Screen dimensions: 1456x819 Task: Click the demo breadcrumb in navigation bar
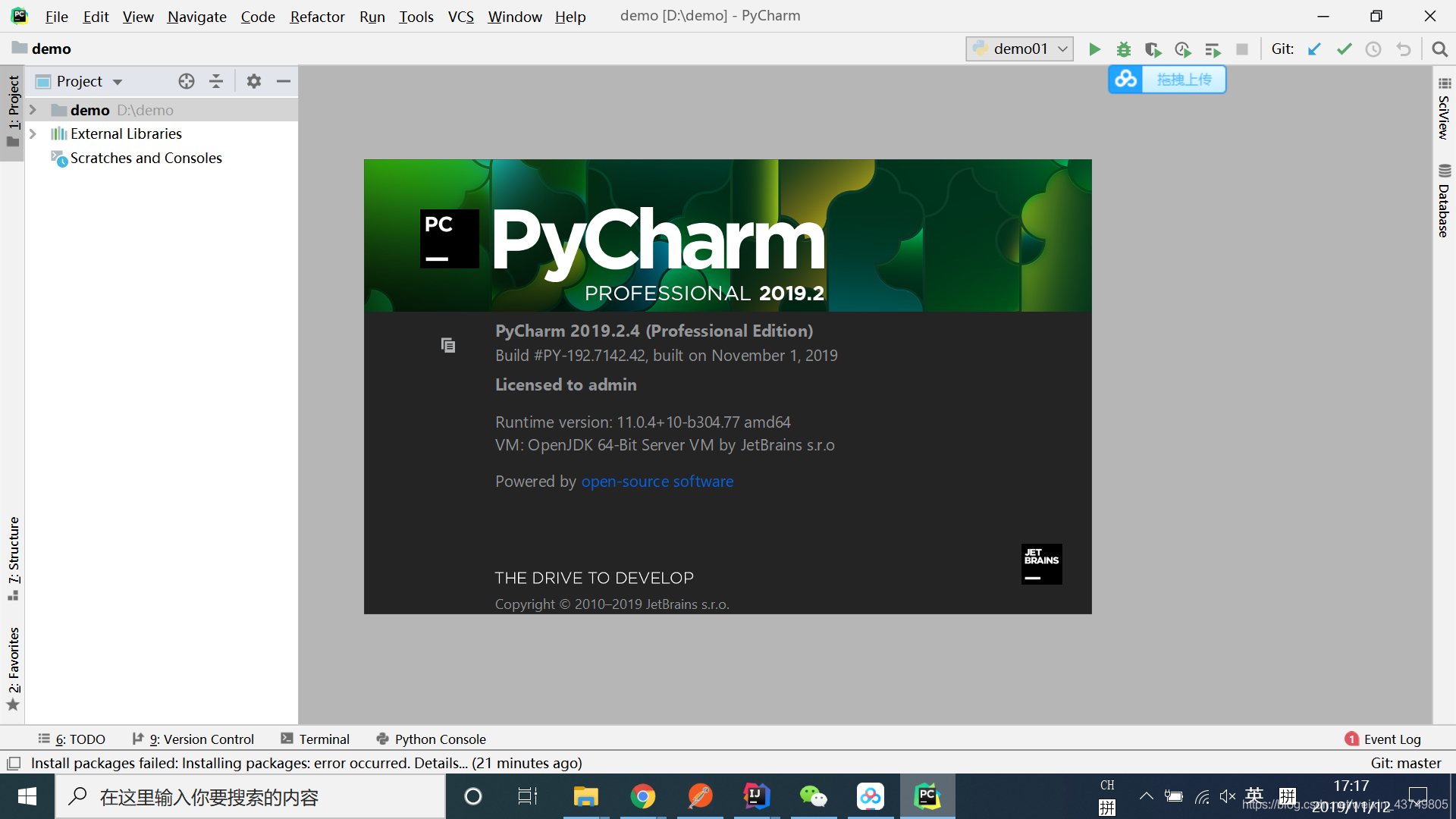42,49
